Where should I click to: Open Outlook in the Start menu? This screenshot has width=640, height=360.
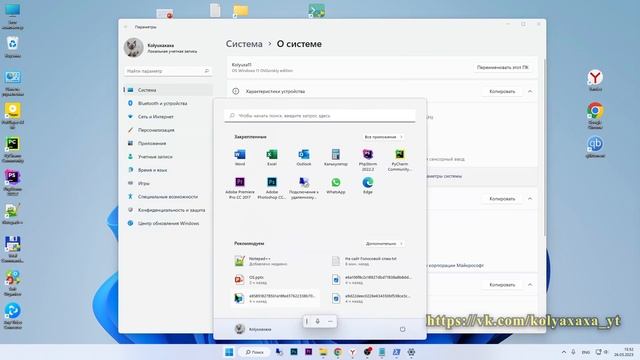click(304, 157)
